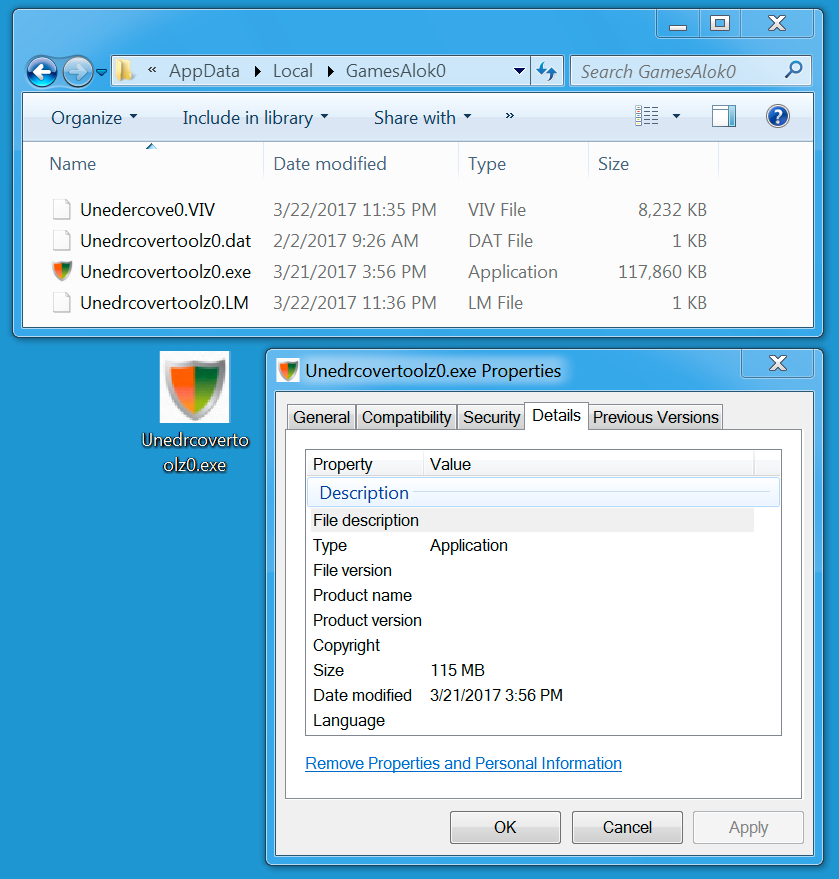
Task: Go back using the Explorer back arrow
Action: pyautogui.click(x=42, y=72)
